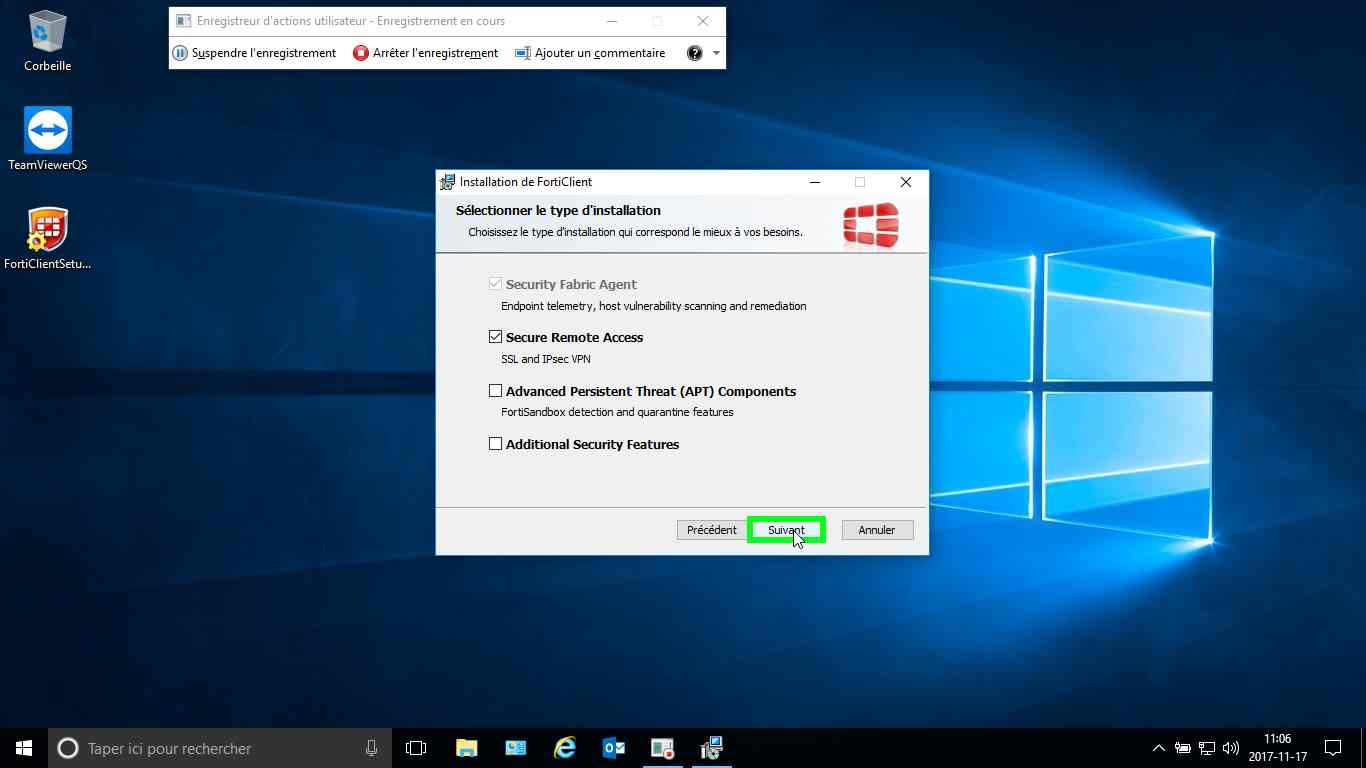Screen dimensions: 1366x768
Task: Select the FortiClientSetup desktop icon
Action: coord(48,238)
